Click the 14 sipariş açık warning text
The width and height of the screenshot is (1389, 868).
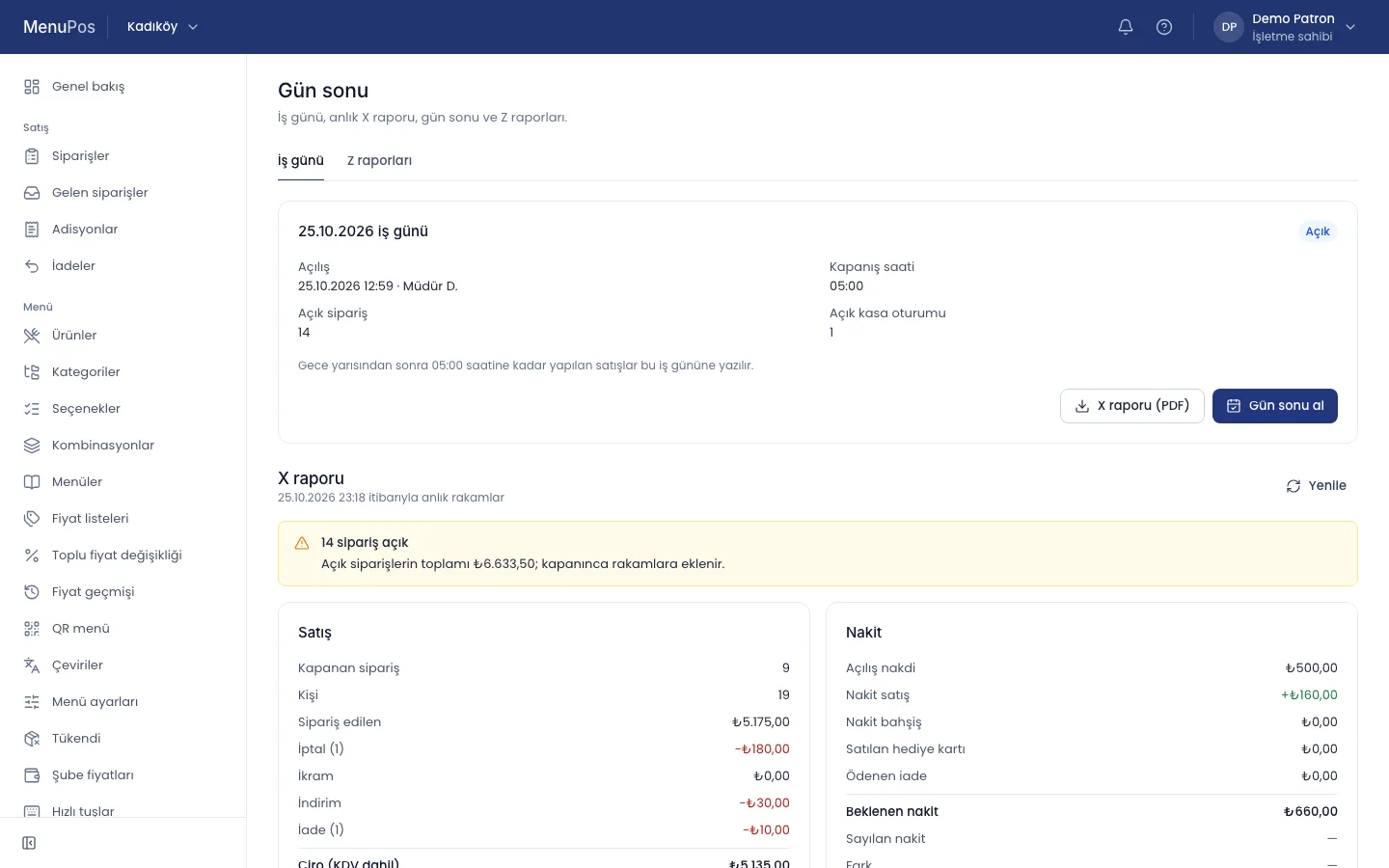point(365,543)
